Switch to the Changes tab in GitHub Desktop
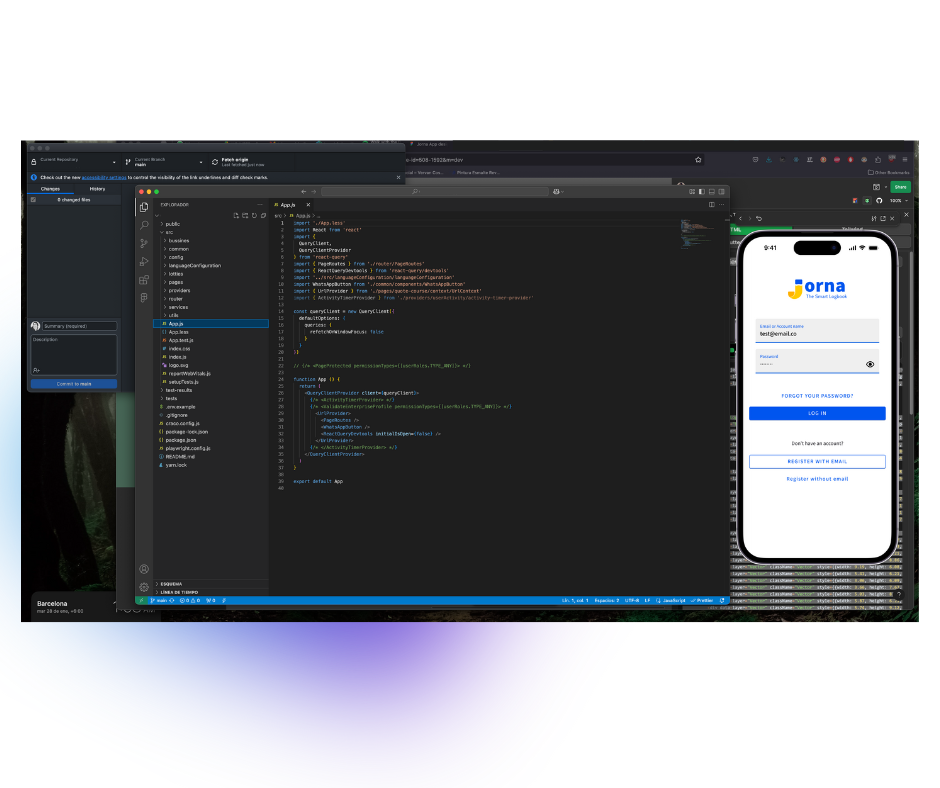Screen dimensions: 940x788 coord(50,188)
